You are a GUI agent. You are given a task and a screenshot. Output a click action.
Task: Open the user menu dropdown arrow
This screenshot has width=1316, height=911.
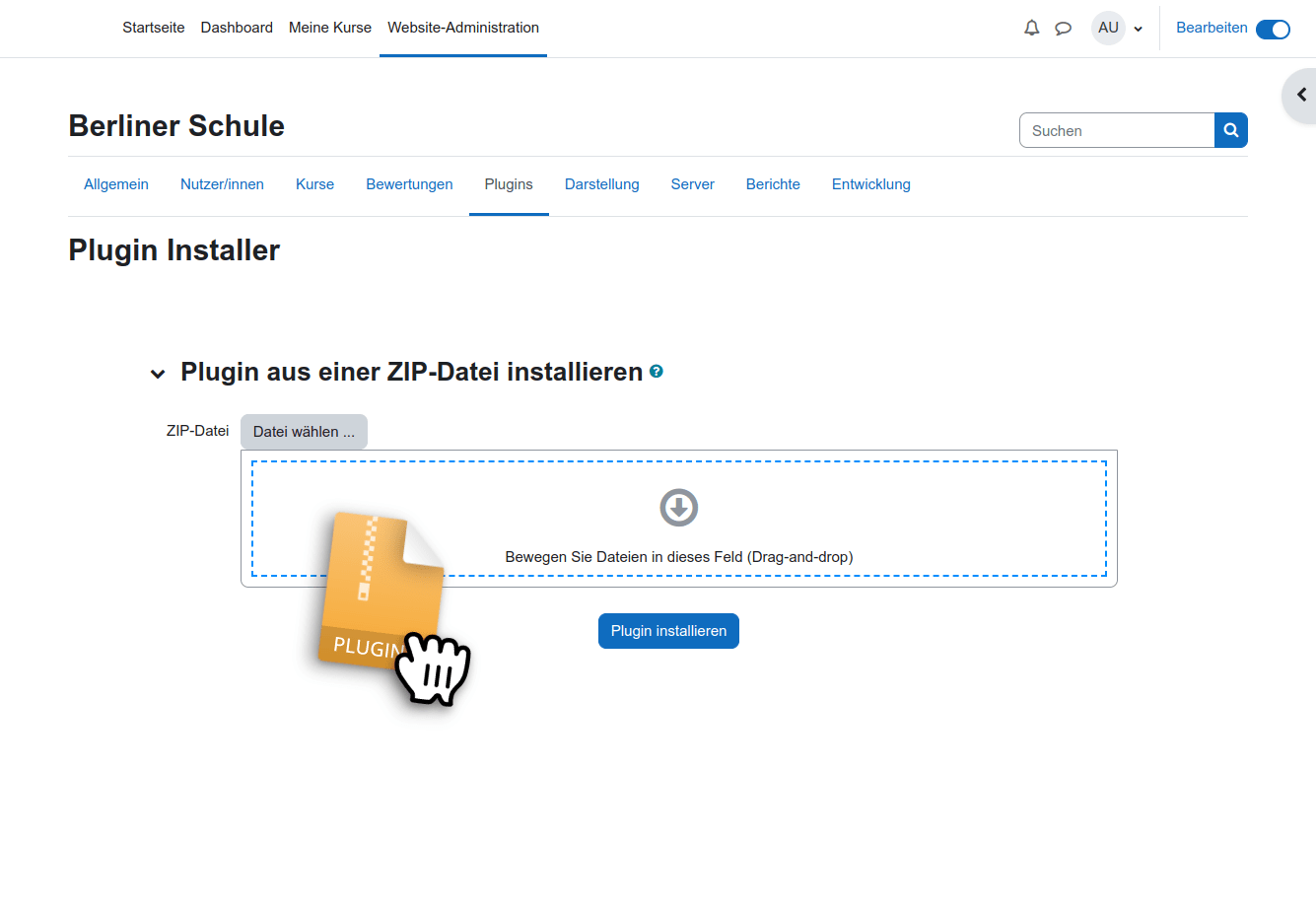click(x=1139, y=29)
